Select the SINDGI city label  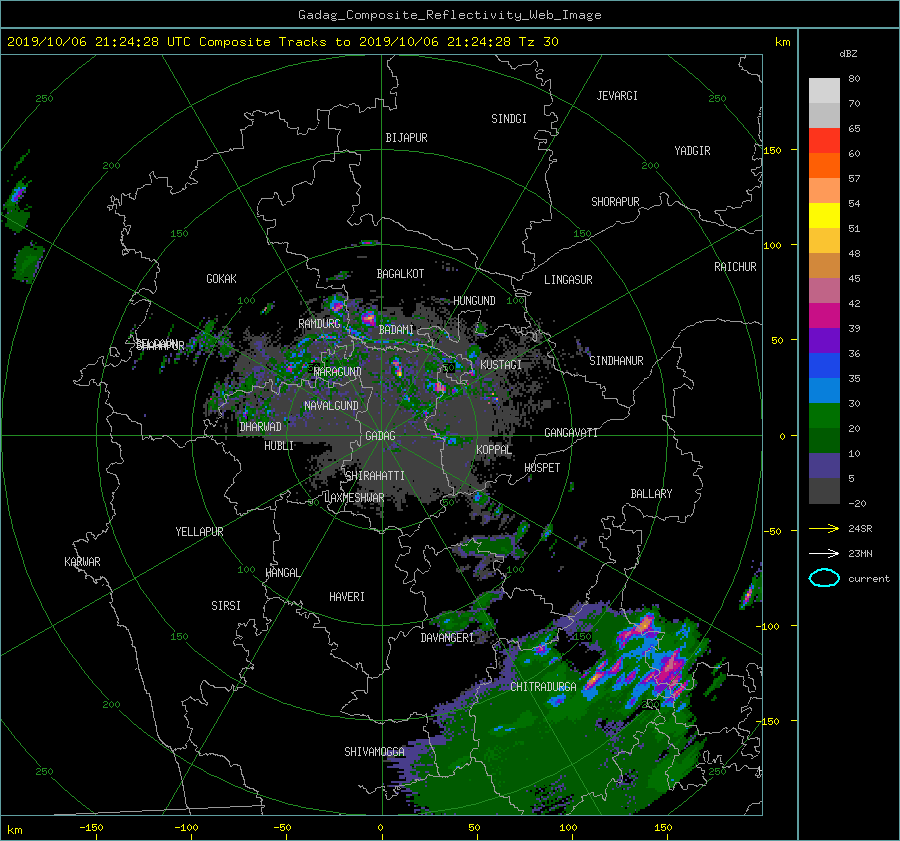tap(509, 119)
